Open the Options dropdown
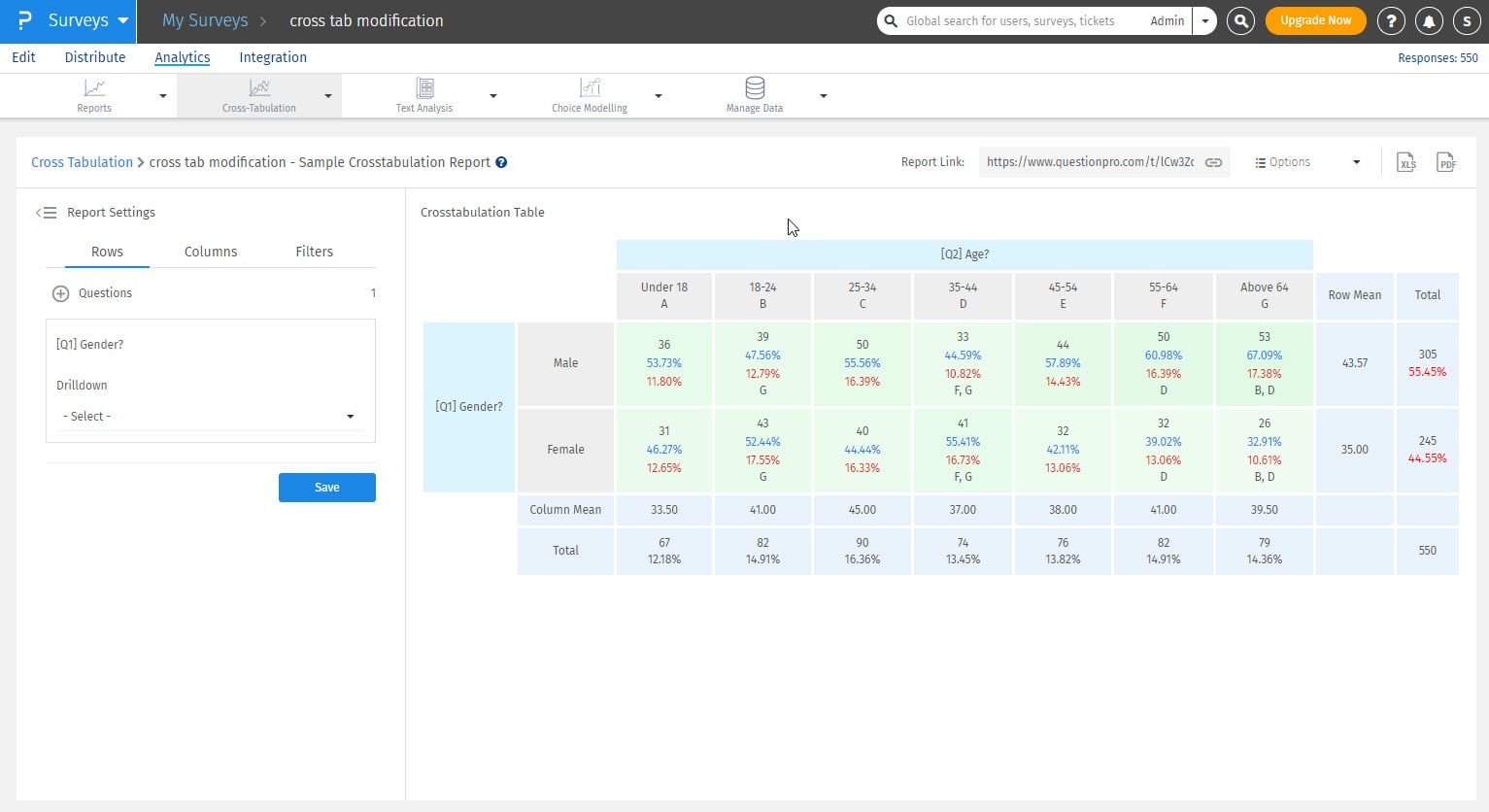 click(1306, 162)
